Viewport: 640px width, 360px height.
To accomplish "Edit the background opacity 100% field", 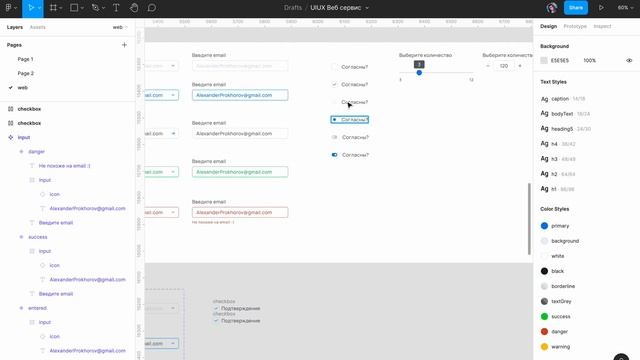I will tap(589, 60).
